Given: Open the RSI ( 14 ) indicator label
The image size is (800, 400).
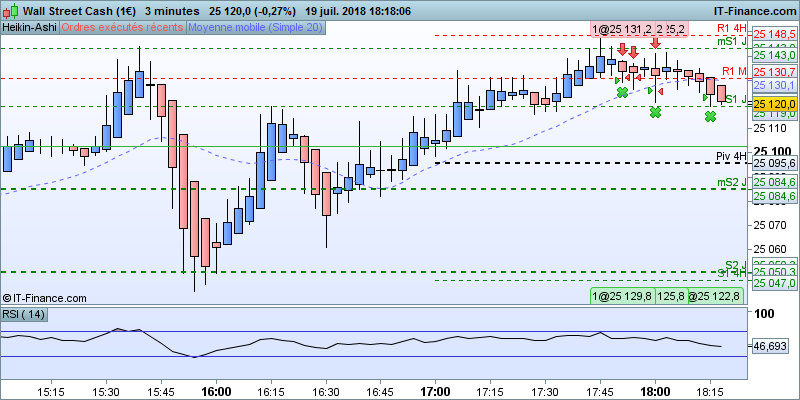Looking at the screenshot, I should pos(24,315).
